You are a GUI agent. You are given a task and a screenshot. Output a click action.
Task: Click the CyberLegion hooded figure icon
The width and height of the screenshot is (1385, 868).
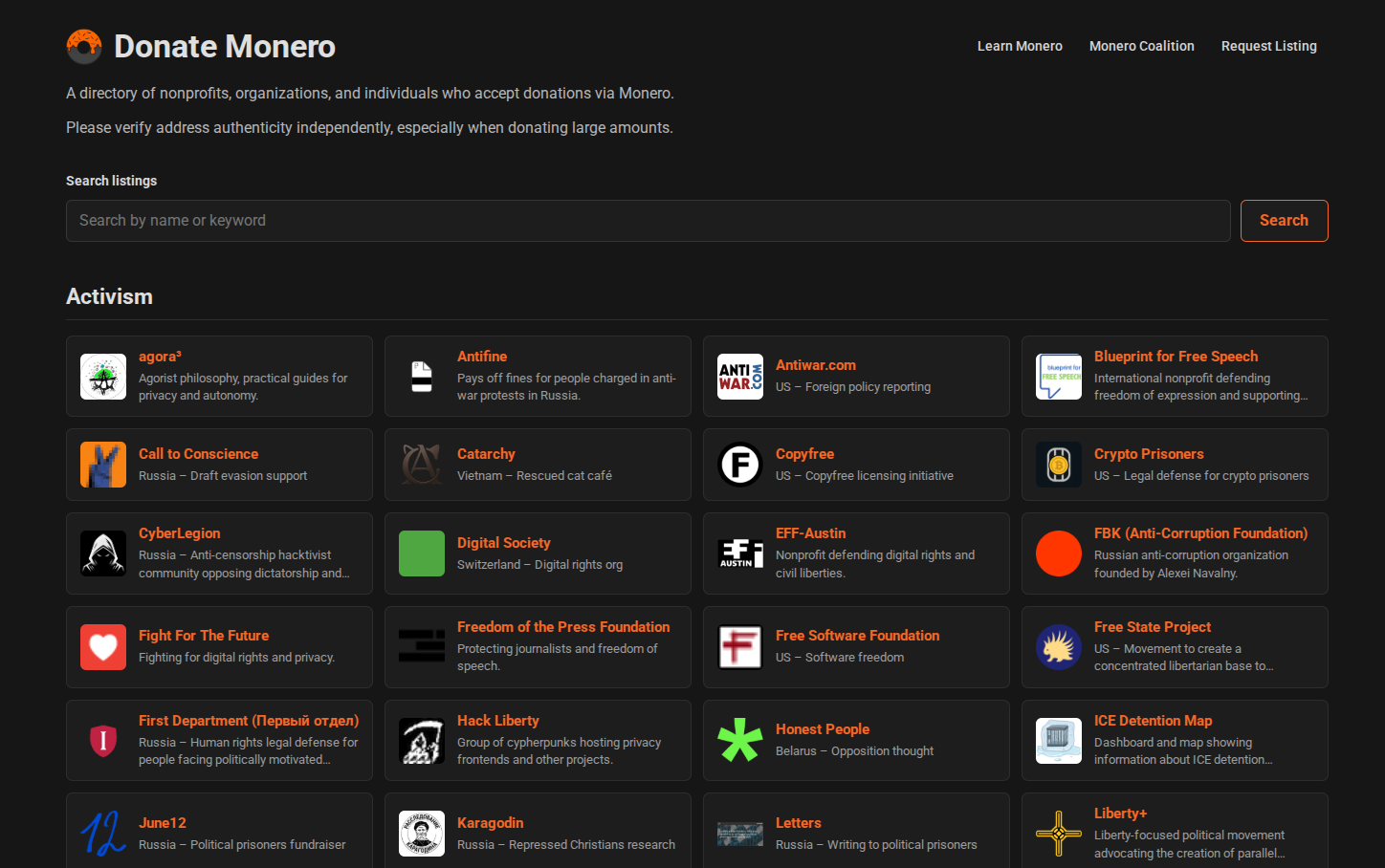click(103, 553)
